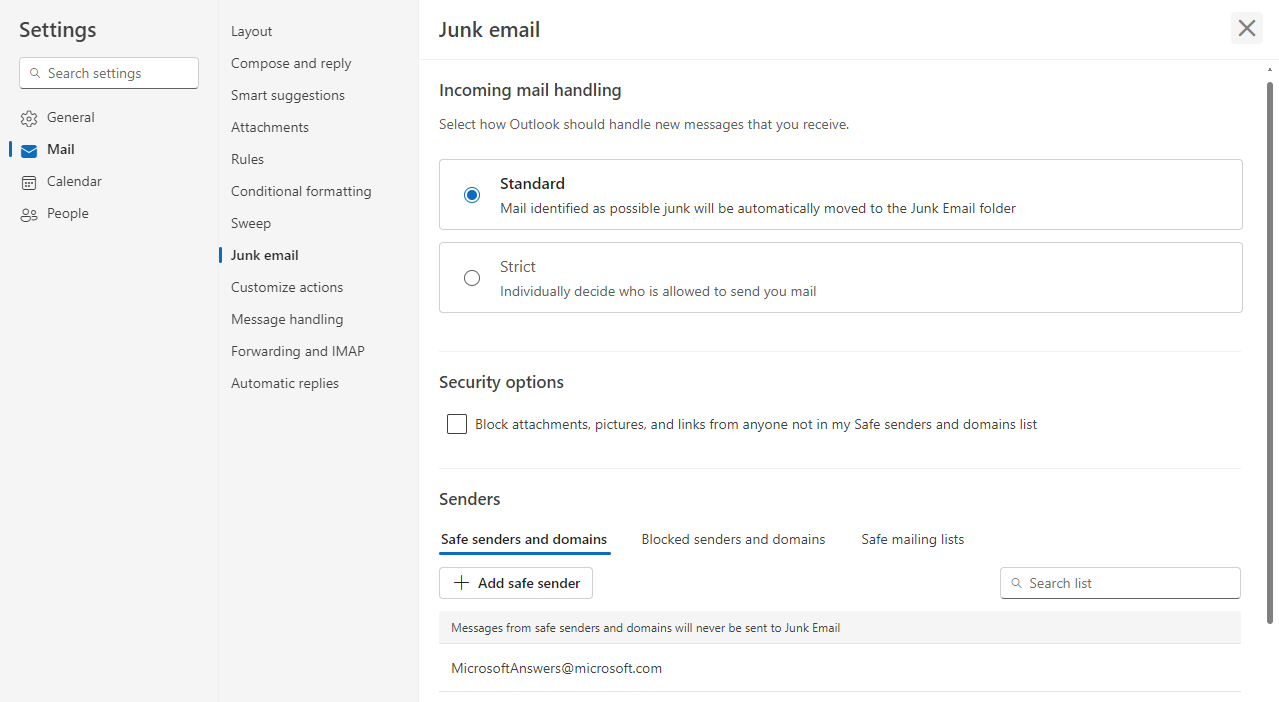This screenshot has height=702, width=1279.
Task: Open Sweep settings
Action: [251, 223]
